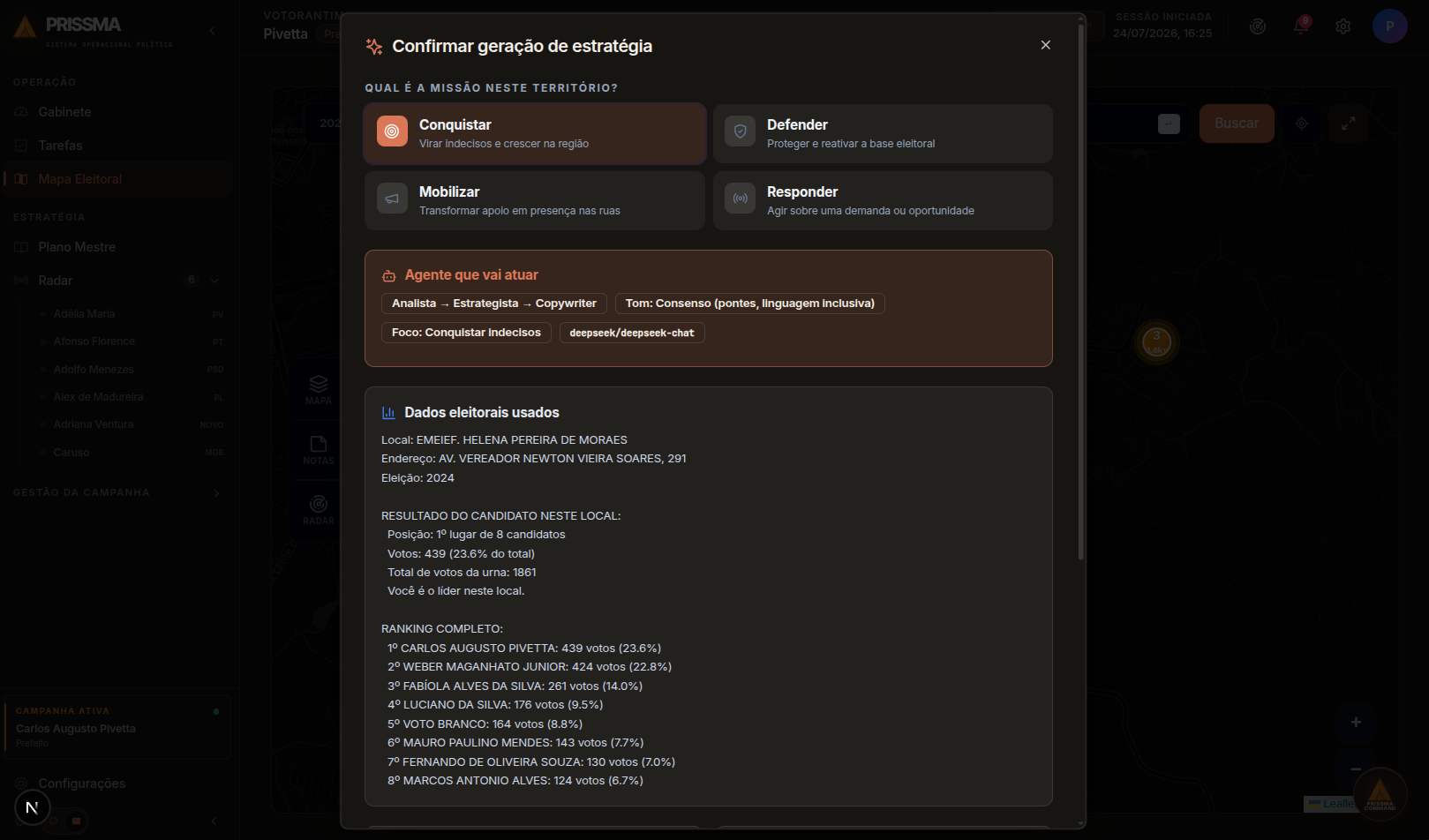Collapse the sidebar with top chevron
Screen dimensions: 1429x840
(x=212, y=31)
